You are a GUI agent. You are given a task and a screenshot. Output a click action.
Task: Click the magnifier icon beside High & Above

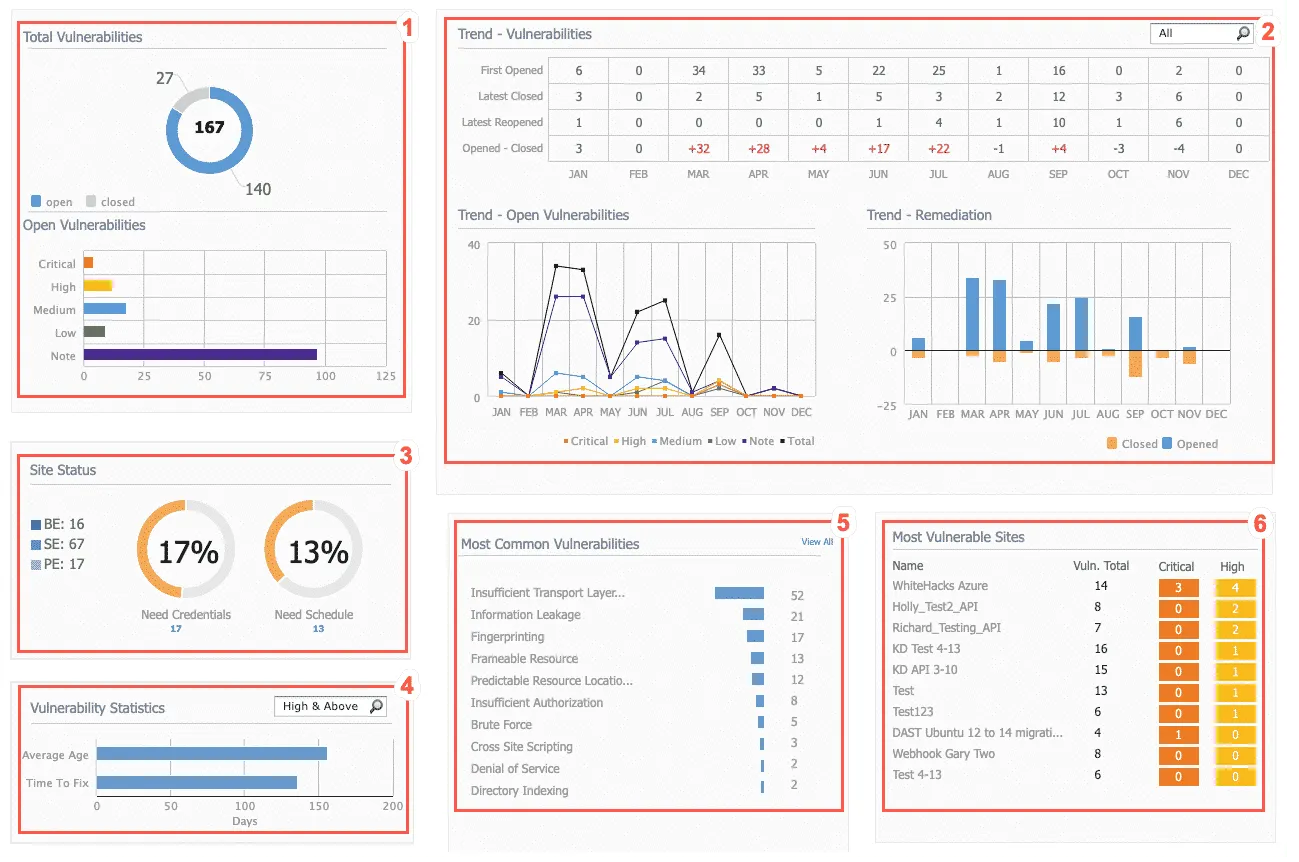click(375, 706)
